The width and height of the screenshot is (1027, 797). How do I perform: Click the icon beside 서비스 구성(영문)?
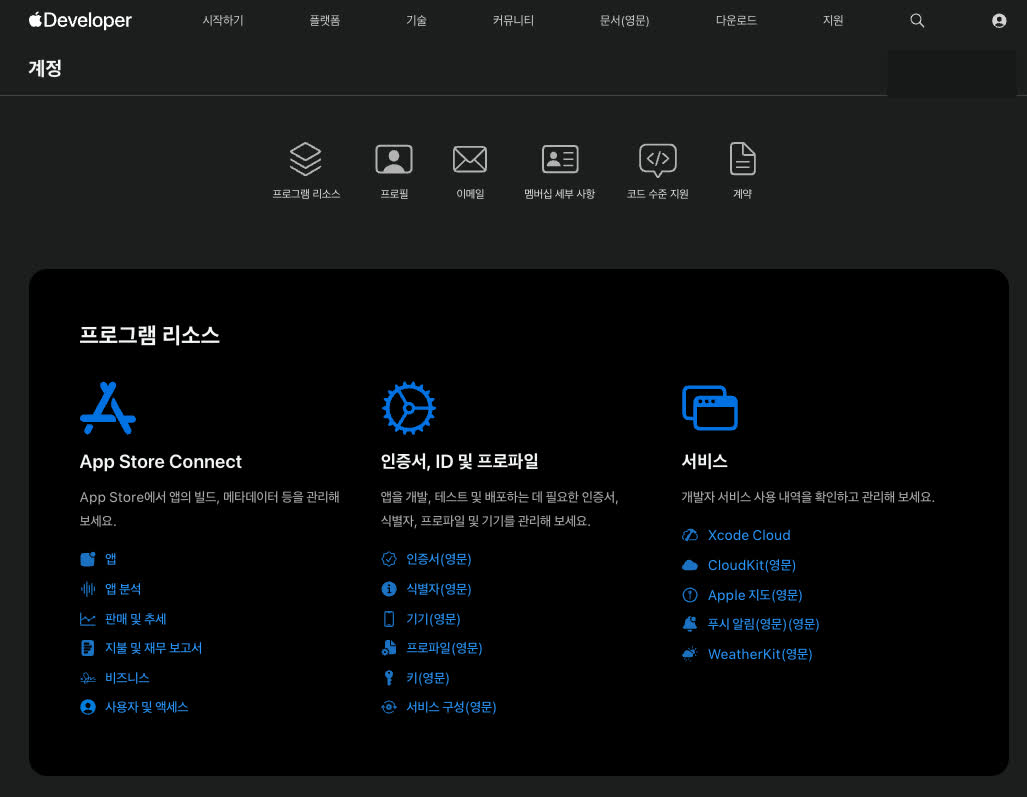pyautogui.click(x=389, y=707)
